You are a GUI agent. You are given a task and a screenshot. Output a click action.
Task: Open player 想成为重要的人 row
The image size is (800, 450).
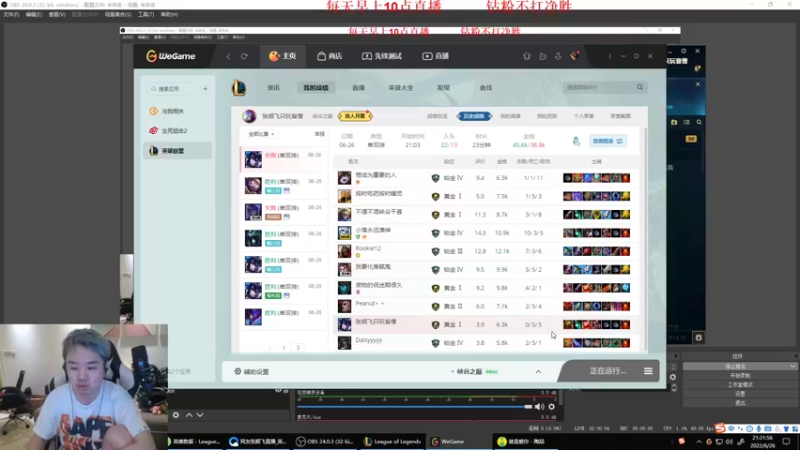[485, 178]
